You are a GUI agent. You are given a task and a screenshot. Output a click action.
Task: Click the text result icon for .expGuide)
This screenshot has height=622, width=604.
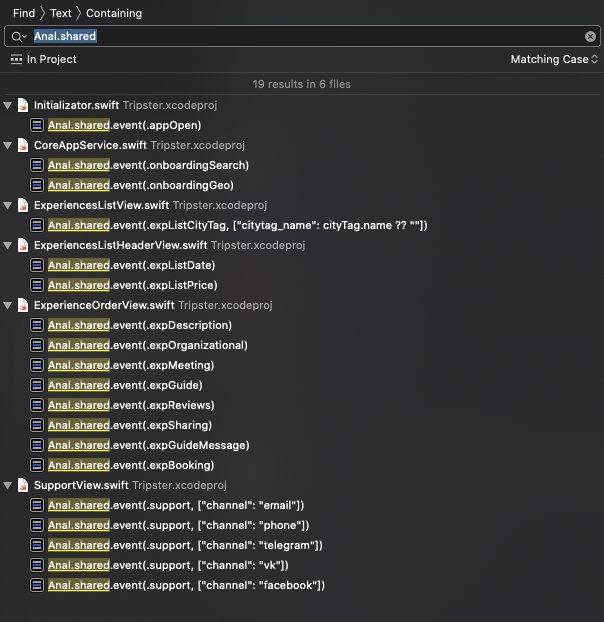[37, 385]
